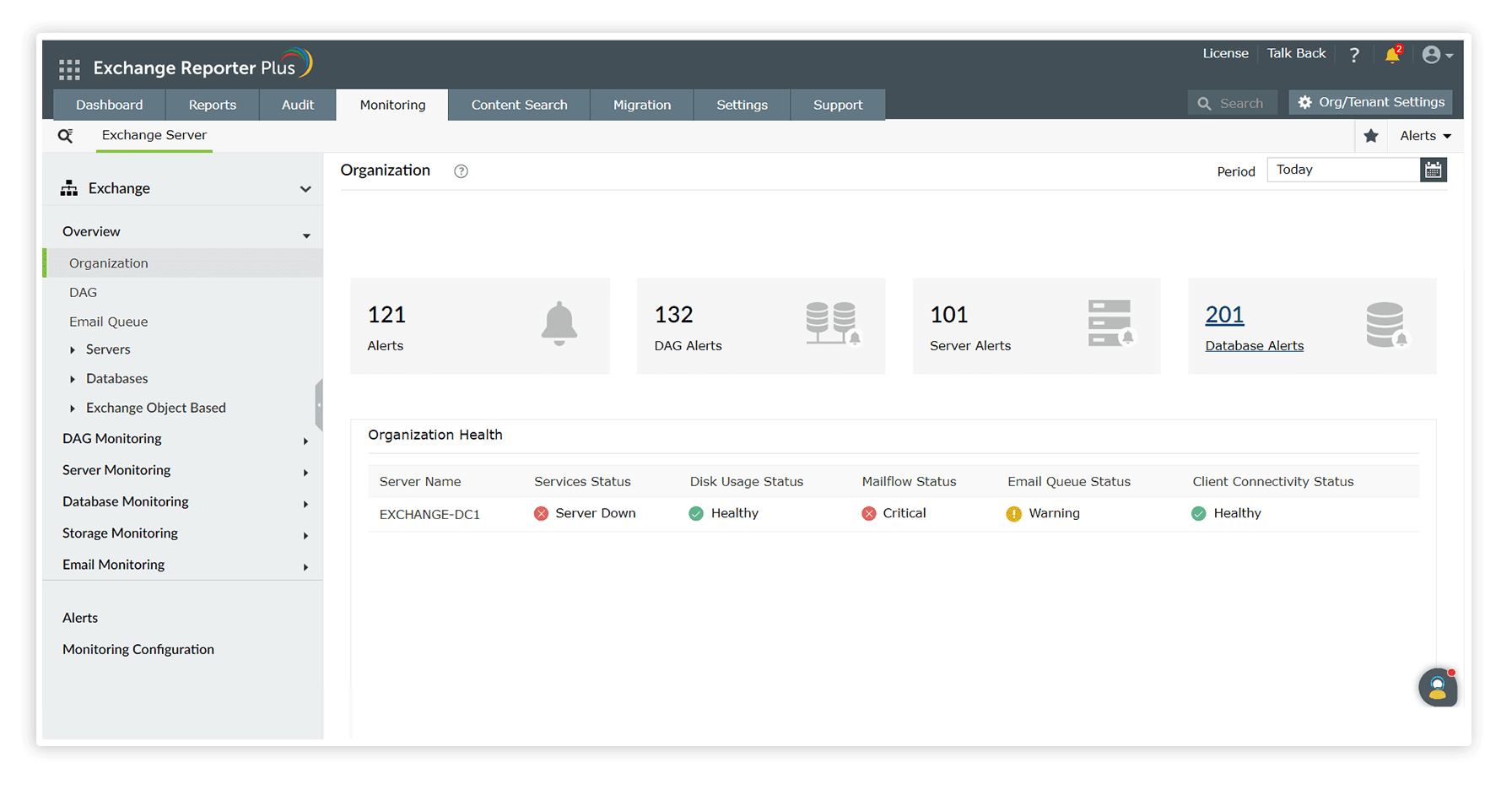Screen dimensions: 1512x790
Task: Open the chat support assistant icon
Action: 1439,687
